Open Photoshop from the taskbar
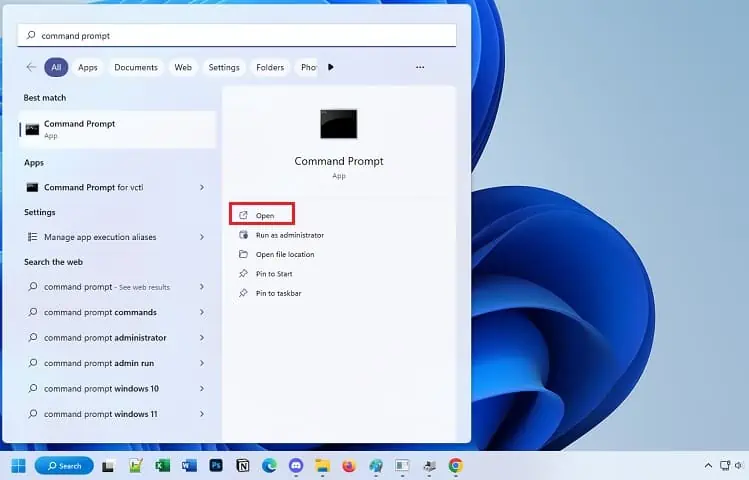The image size is (749, 480). (216, 466)
